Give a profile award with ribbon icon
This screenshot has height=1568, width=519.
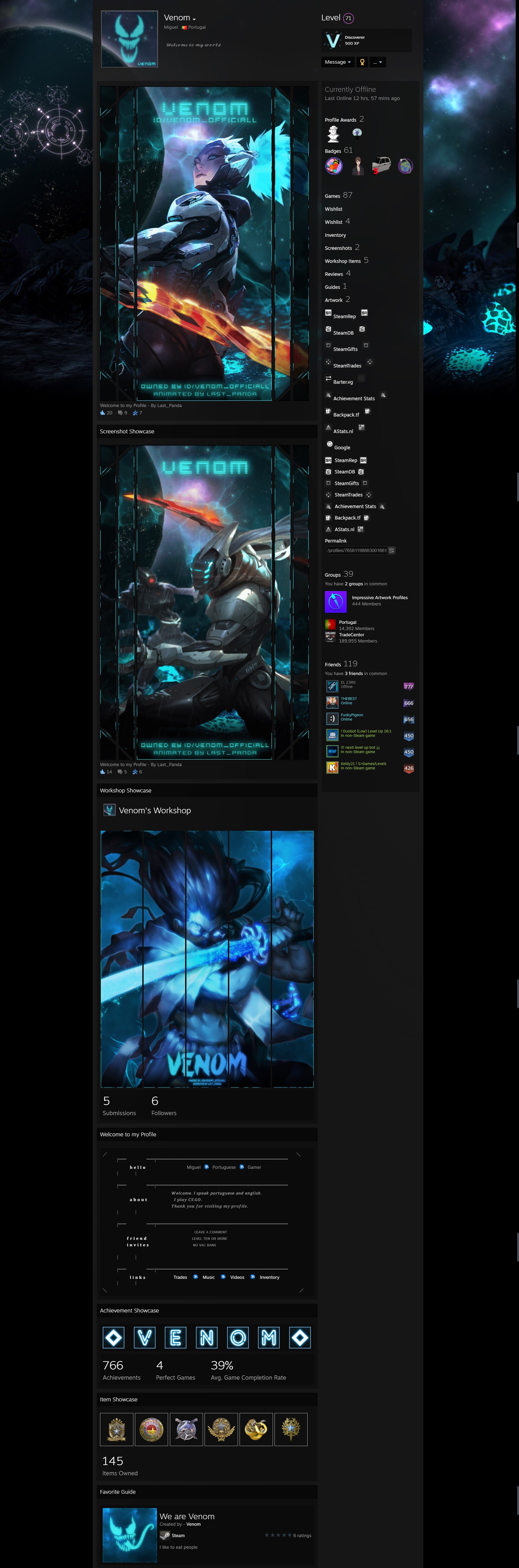362,62
